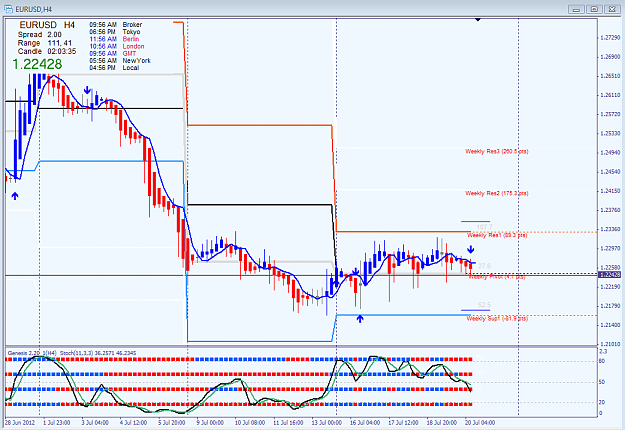This screenshot has height=430, width=625.
Task: Click the 50 level on indicator scale
Action: pyautogui.click(x=602, y=382)
